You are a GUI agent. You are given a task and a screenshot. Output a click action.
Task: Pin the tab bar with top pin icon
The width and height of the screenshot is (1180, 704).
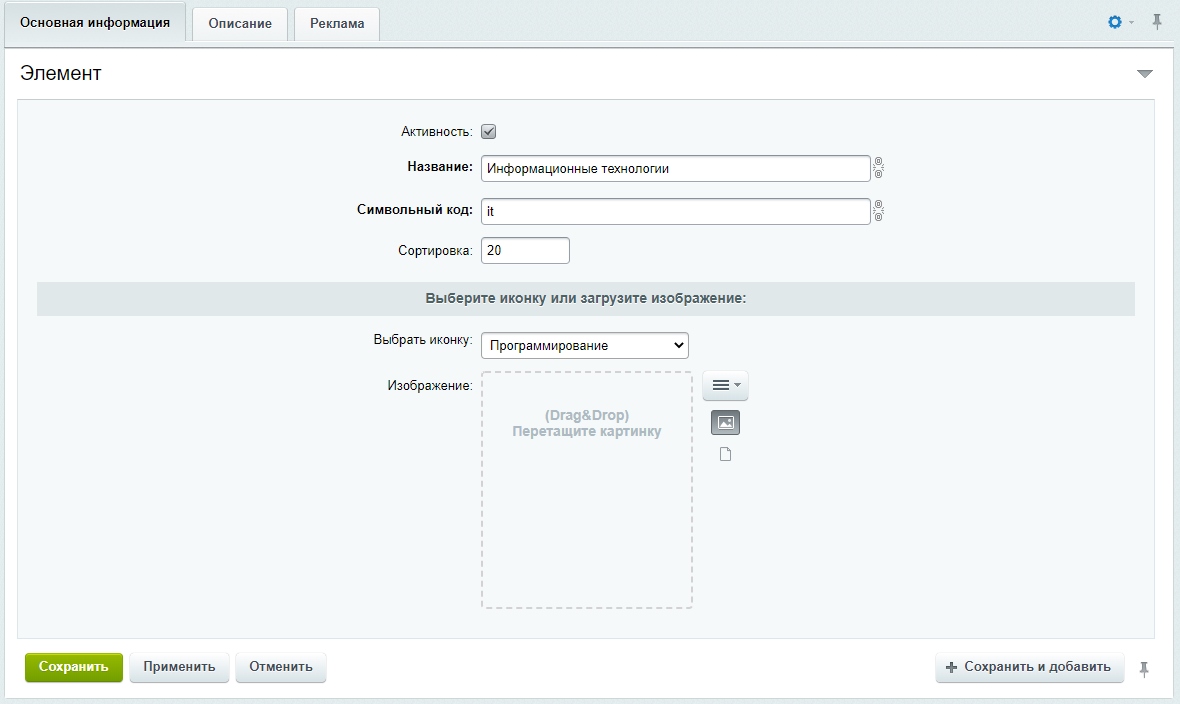coord(1157,23)
